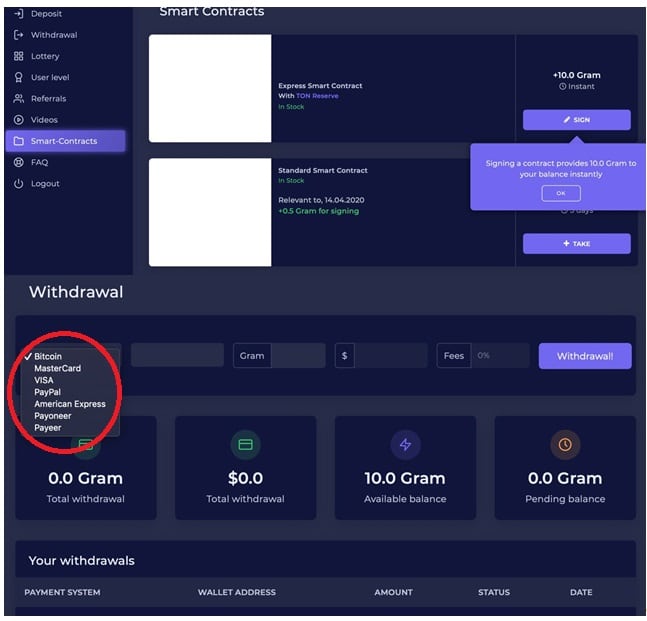Image resolution: width=647 pixels, height=621 pixels.
Task: Focus the Gram amount input
Action: coord(298,356)
